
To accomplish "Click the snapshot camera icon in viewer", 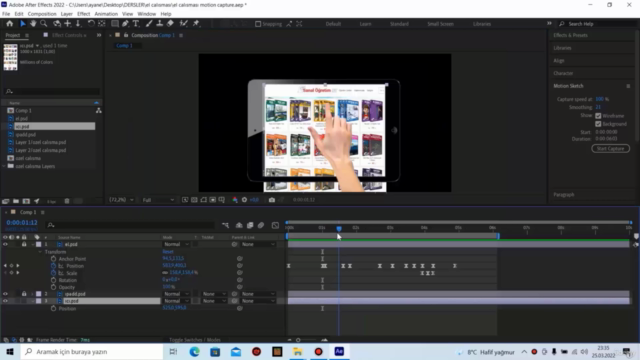I will (x=272, y=200).
